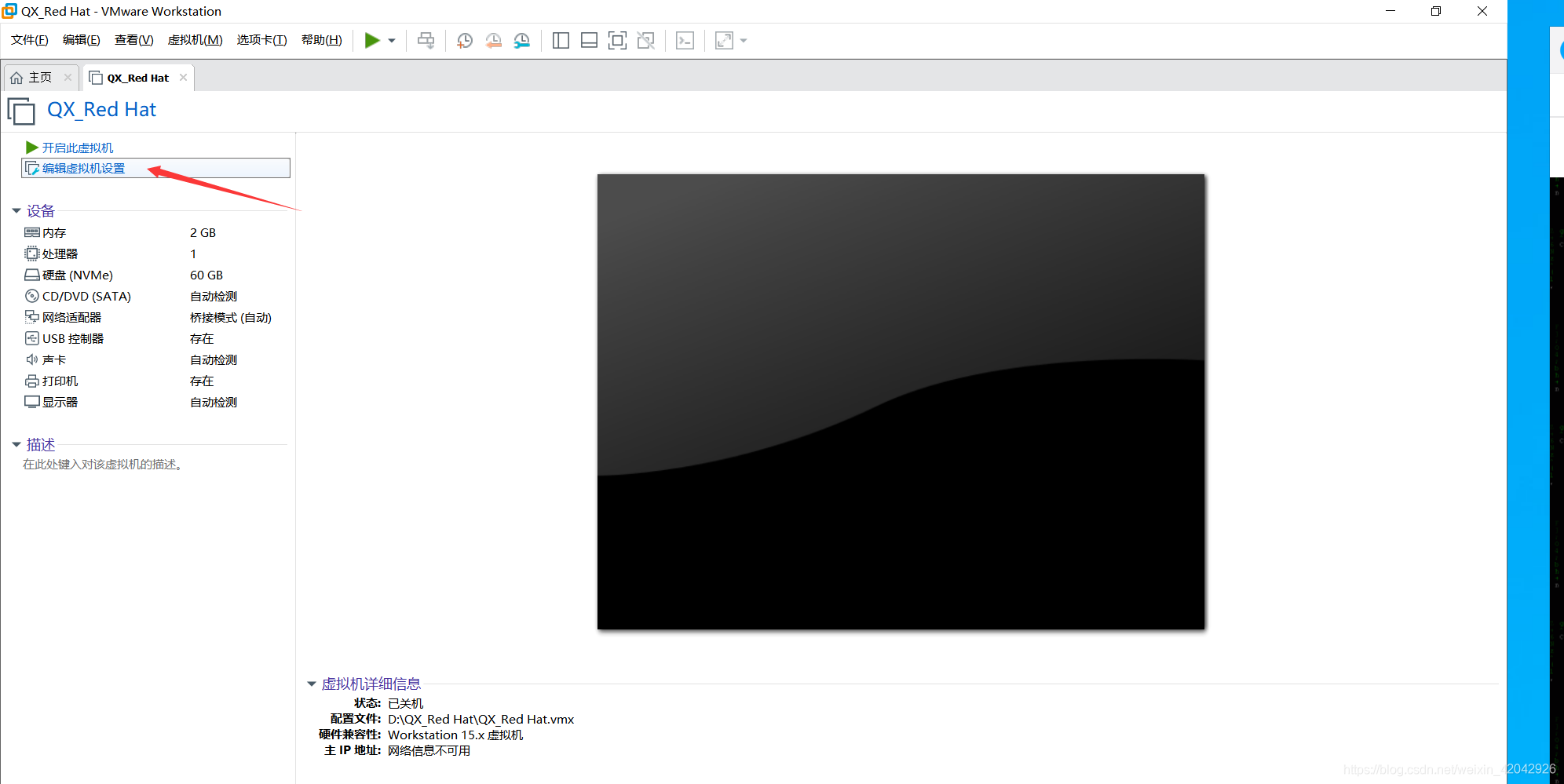Open the 编辑(E) menu
This screenshot has width=1564, height=784.
[x=82, y=40]
